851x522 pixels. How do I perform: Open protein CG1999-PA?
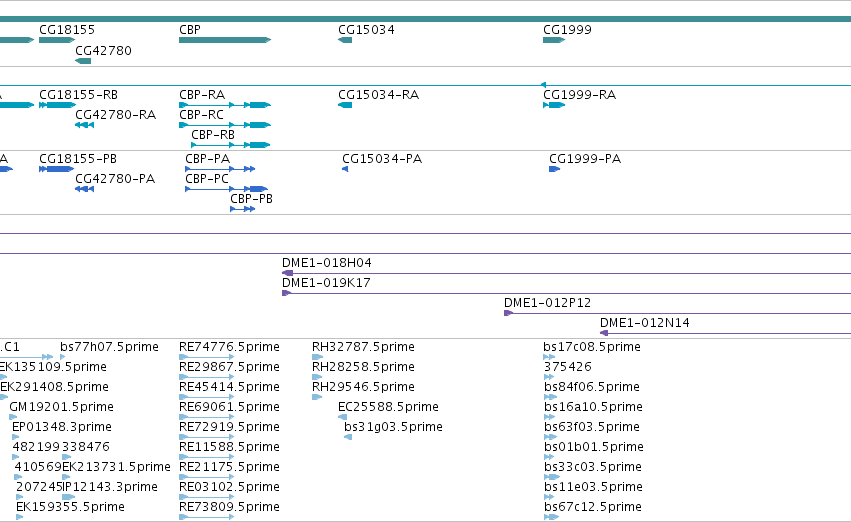coord(585,159)
